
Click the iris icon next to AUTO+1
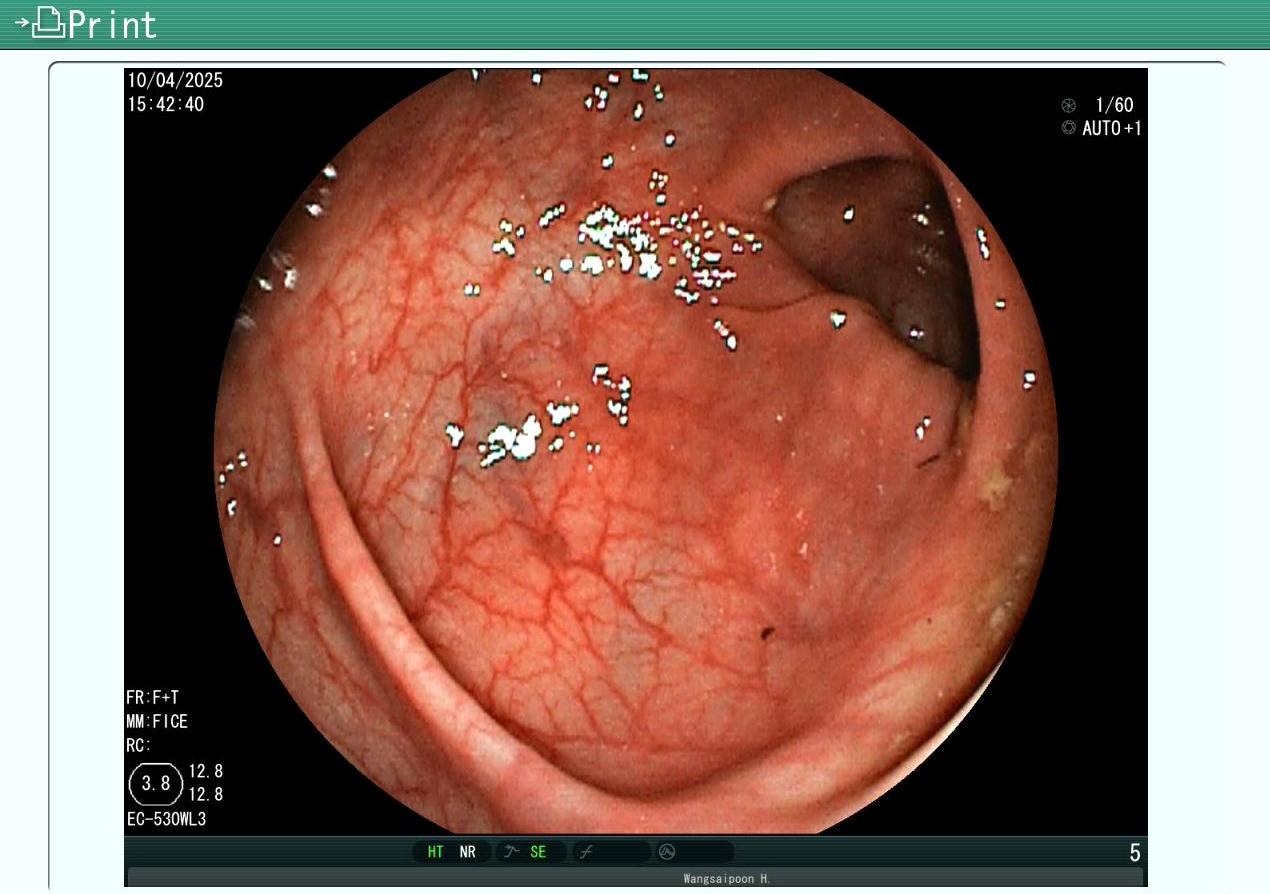[1069, 128]
